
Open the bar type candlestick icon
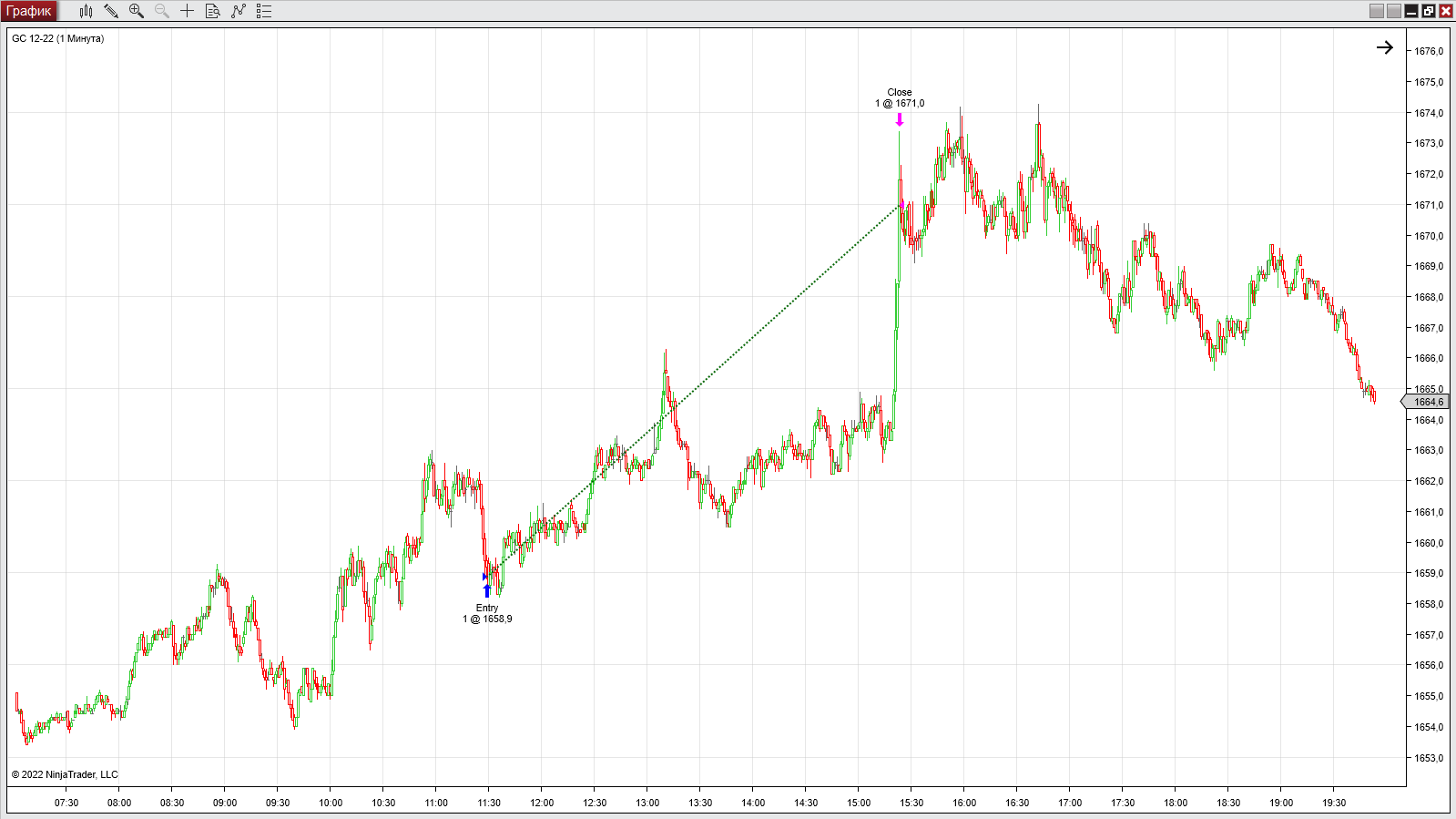coord(86,11)
